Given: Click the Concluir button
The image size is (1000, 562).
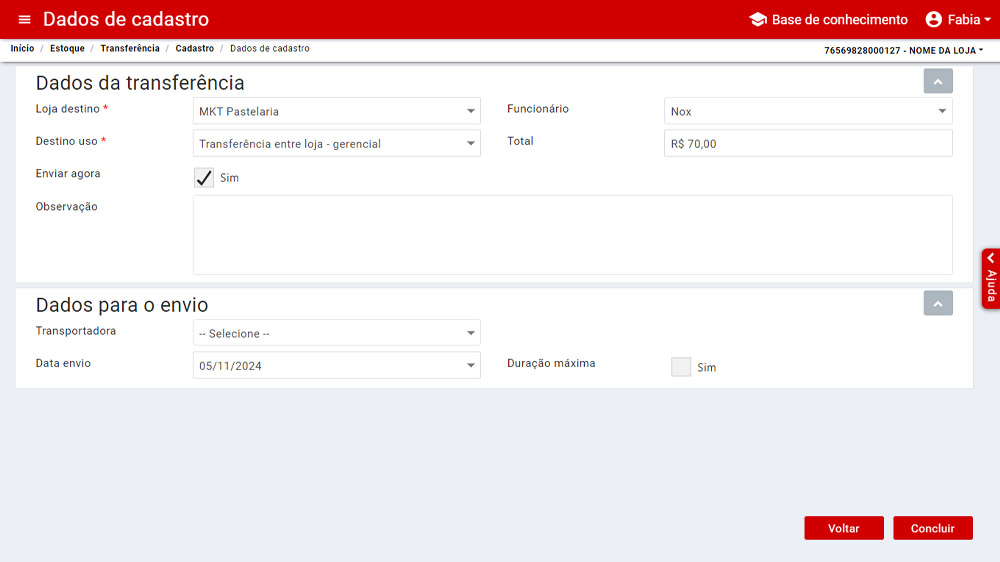Looking at the screenshot, I should pyautogui.click(x=932, y=528).
